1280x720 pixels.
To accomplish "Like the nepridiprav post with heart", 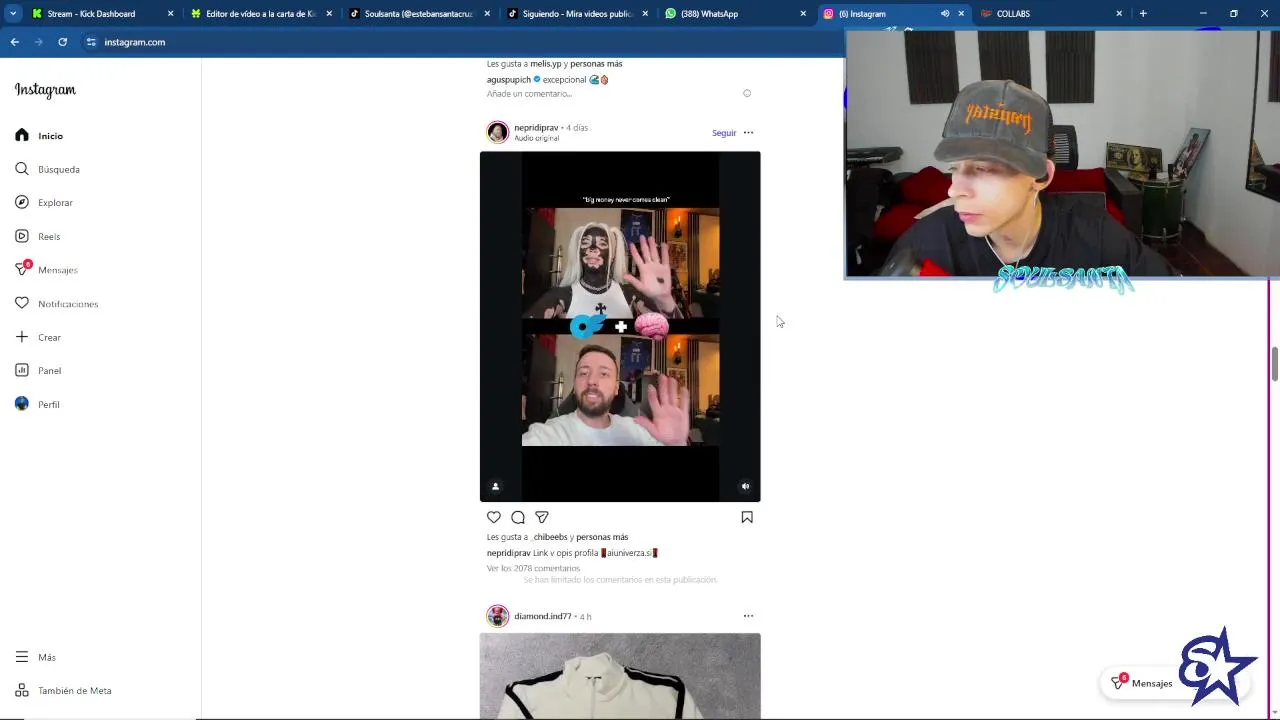I will tap(494, 517).
